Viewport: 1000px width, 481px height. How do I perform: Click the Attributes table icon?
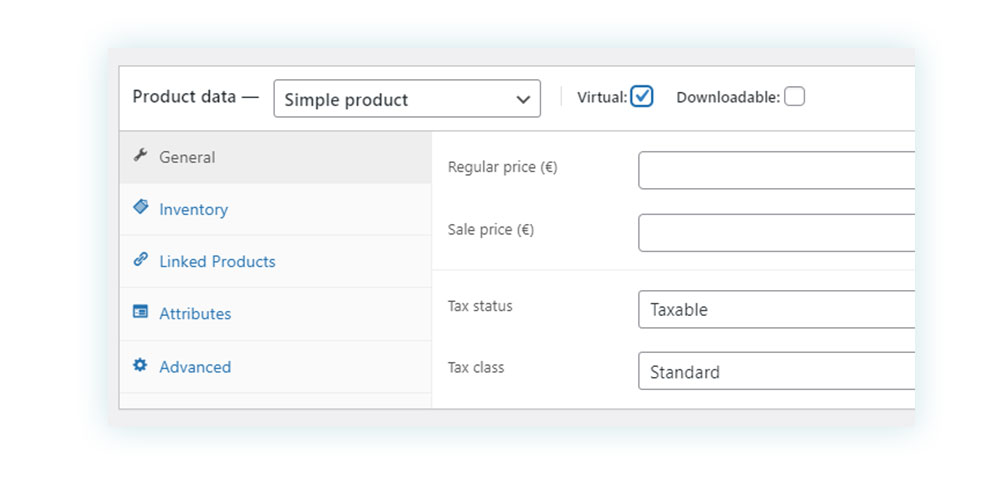pyautogui.click(x=140, y=312)
